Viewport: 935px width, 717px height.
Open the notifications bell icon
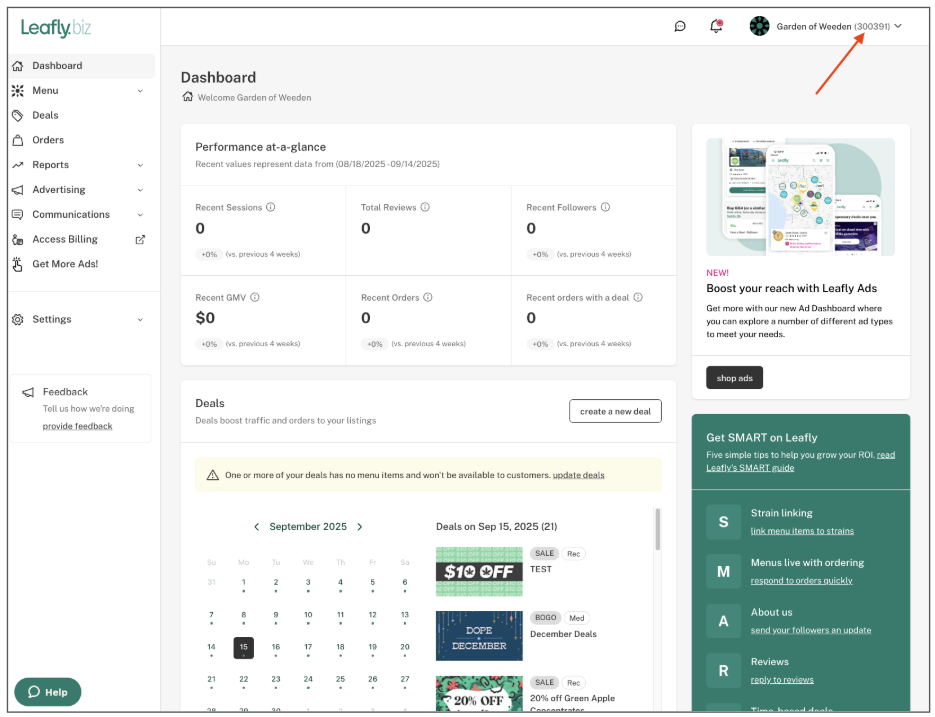[716, 26]
